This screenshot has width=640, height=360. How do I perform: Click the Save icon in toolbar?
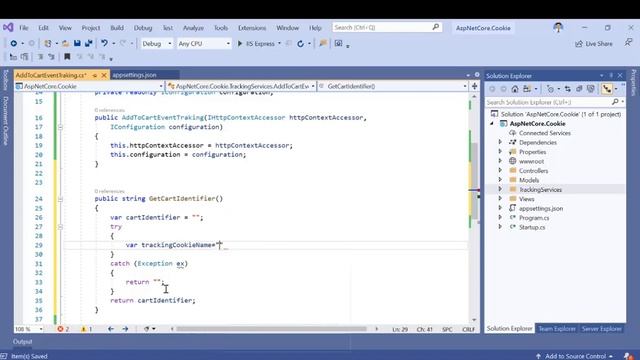pos(77,43)
